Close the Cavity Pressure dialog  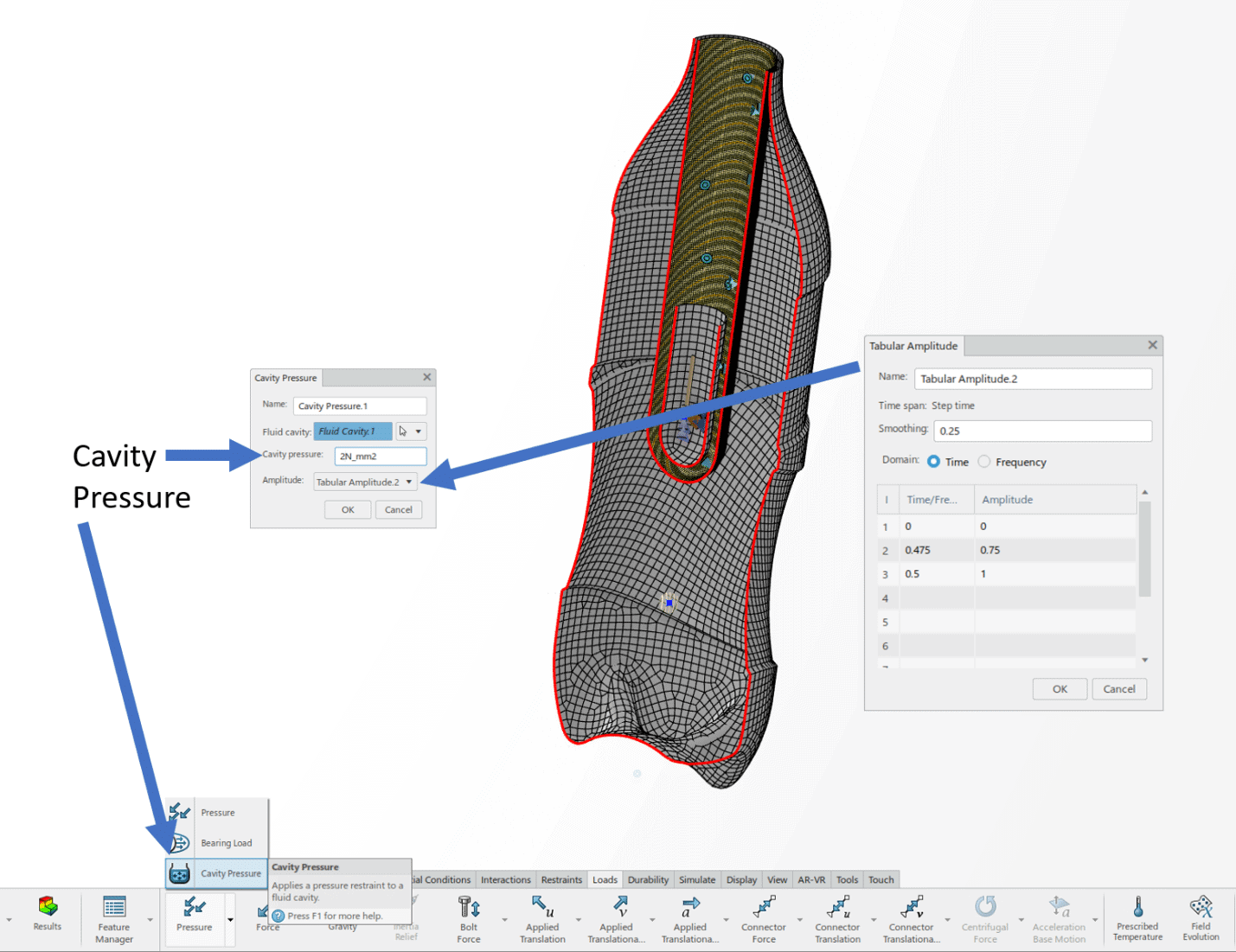(x=426, y=377)
